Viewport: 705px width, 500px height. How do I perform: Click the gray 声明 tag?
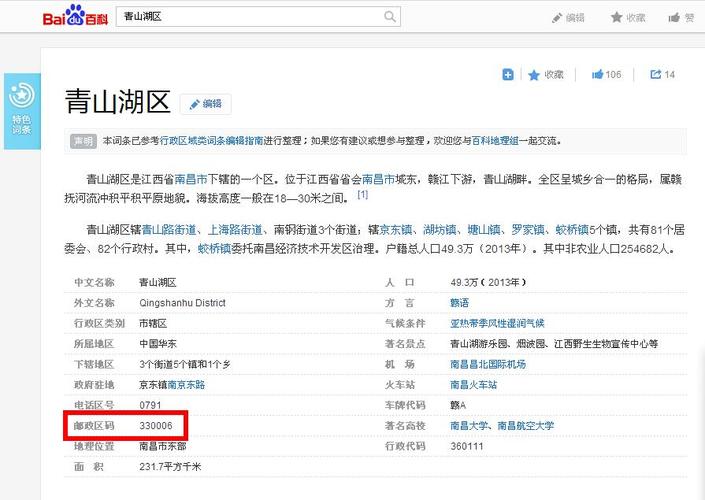click(x=83, y=141)
